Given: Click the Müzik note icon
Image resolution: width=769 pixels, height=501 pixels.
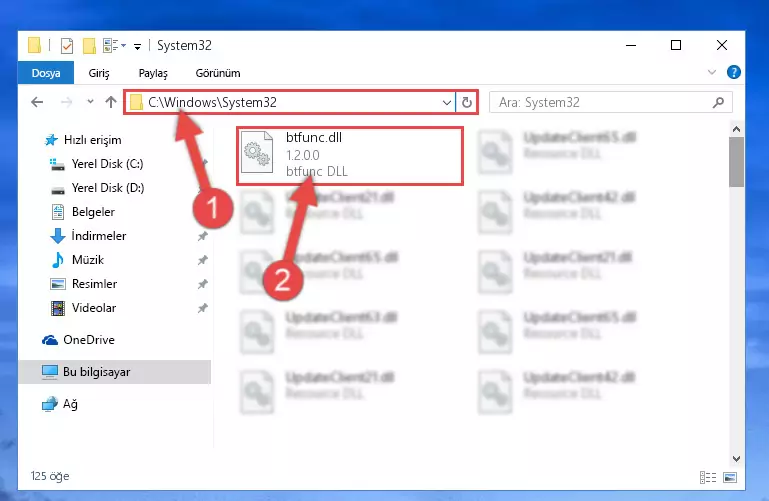Looking at the screenshot, I should pyautogui.click(x=57, y=260).
